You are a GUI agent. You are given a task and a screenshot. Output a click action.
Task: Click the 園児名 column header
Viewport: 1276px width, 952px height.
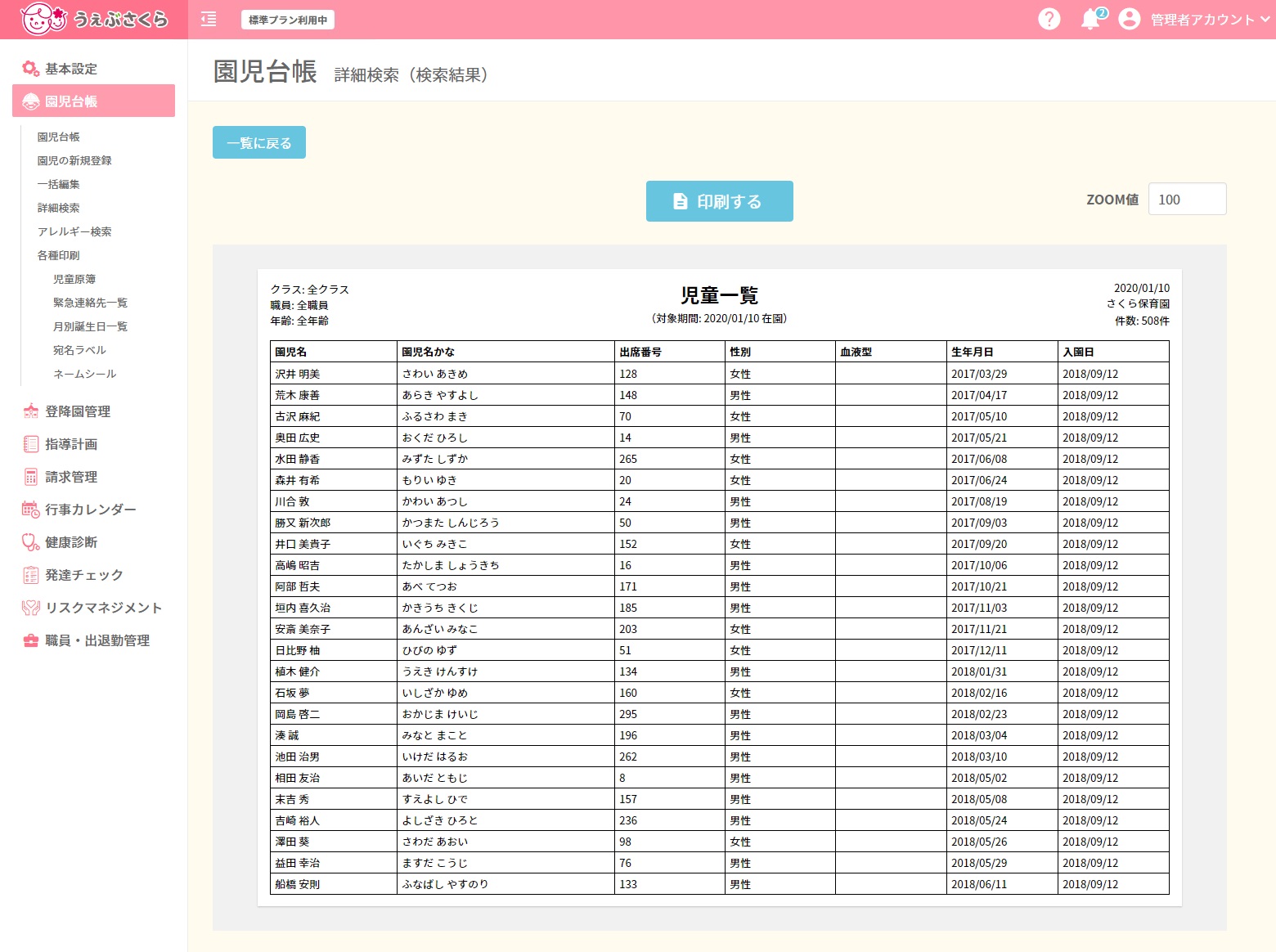[334, 352]
